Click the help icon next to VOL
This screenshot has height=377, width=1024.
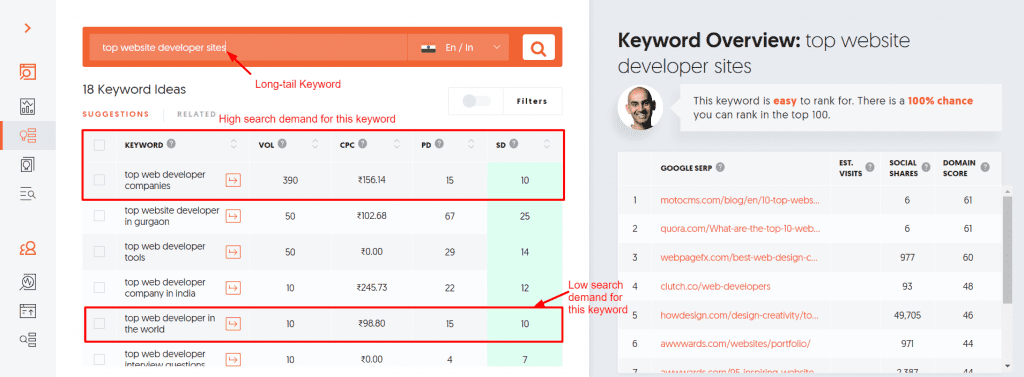[283, 144]
